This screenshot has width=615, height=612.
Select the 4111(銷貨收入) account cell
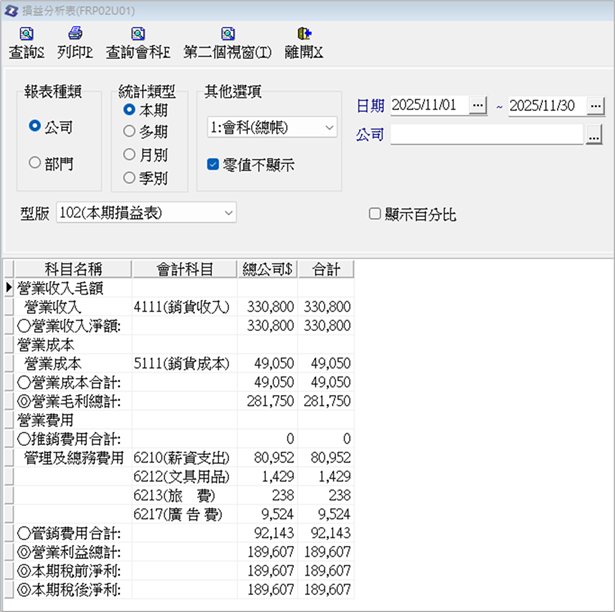[185, 307]
